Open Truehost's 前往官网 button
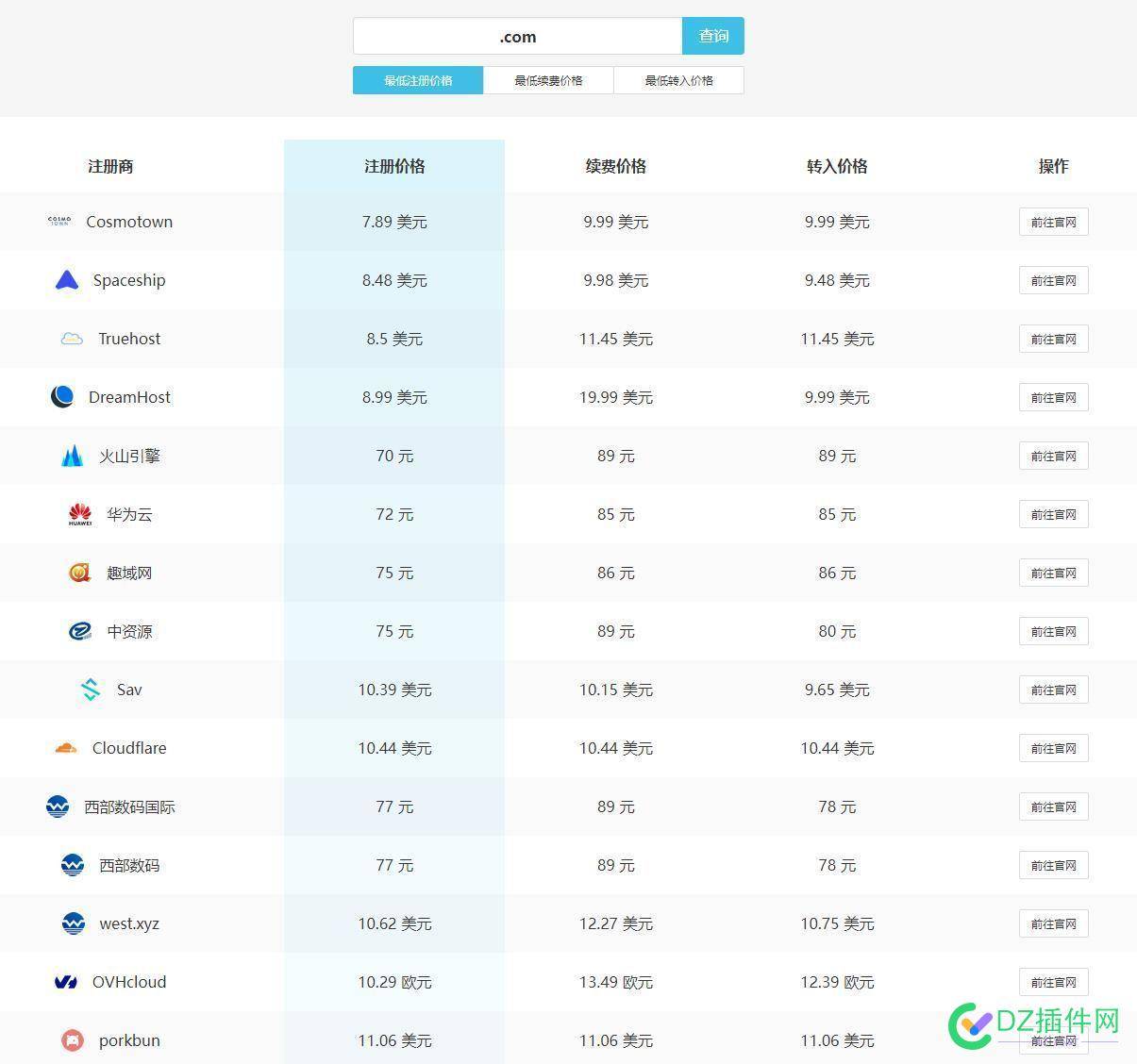1137x1064 pixels. point(1053,339)
